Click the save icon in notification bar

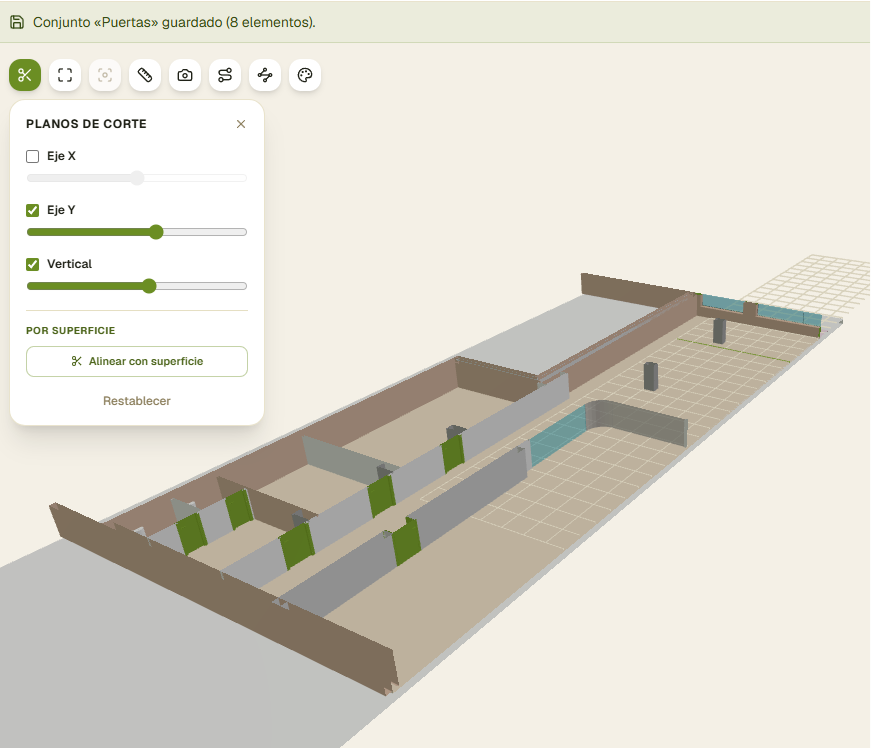click(17, 22)
